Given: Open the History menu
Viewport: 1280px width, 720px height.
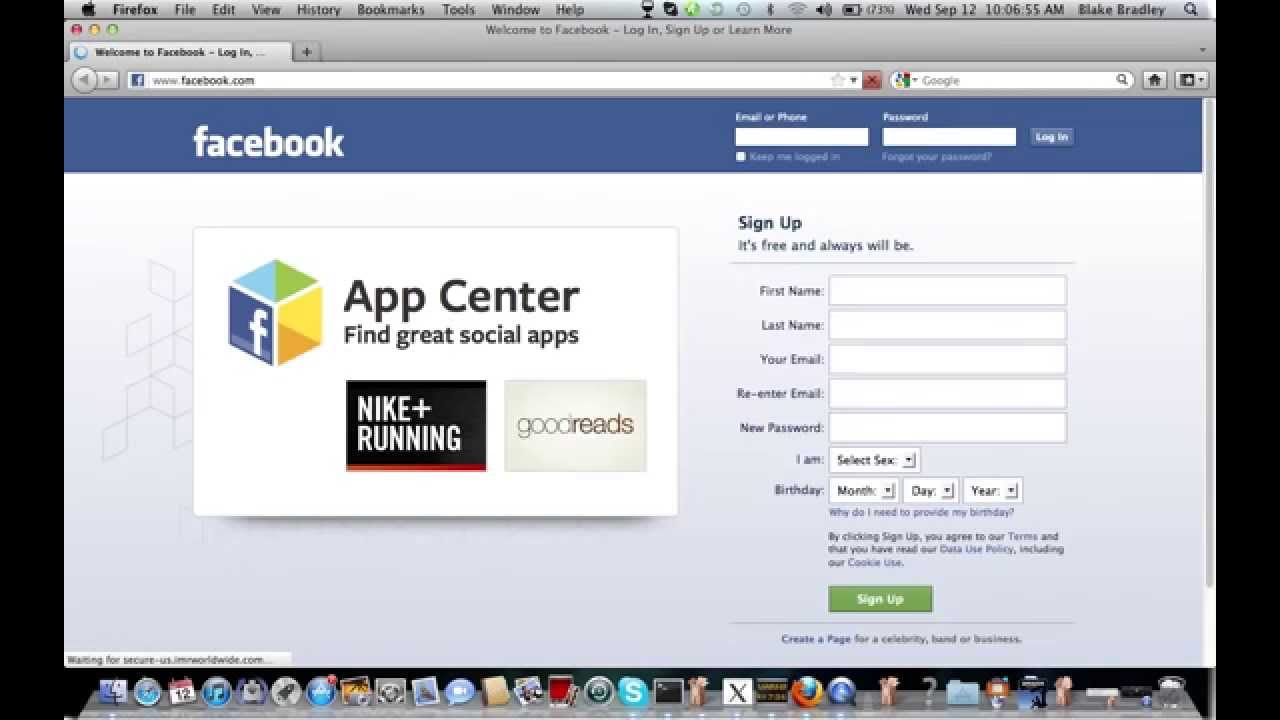Looking at the screenshot, I should (x=318, y=9).
